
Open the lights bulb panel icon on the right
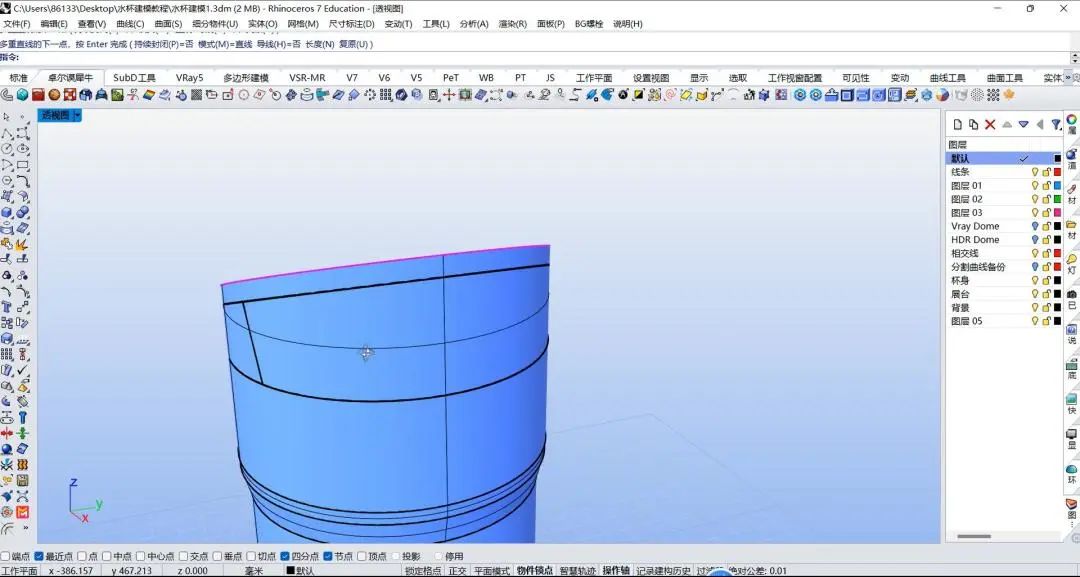click(1072, 259)
